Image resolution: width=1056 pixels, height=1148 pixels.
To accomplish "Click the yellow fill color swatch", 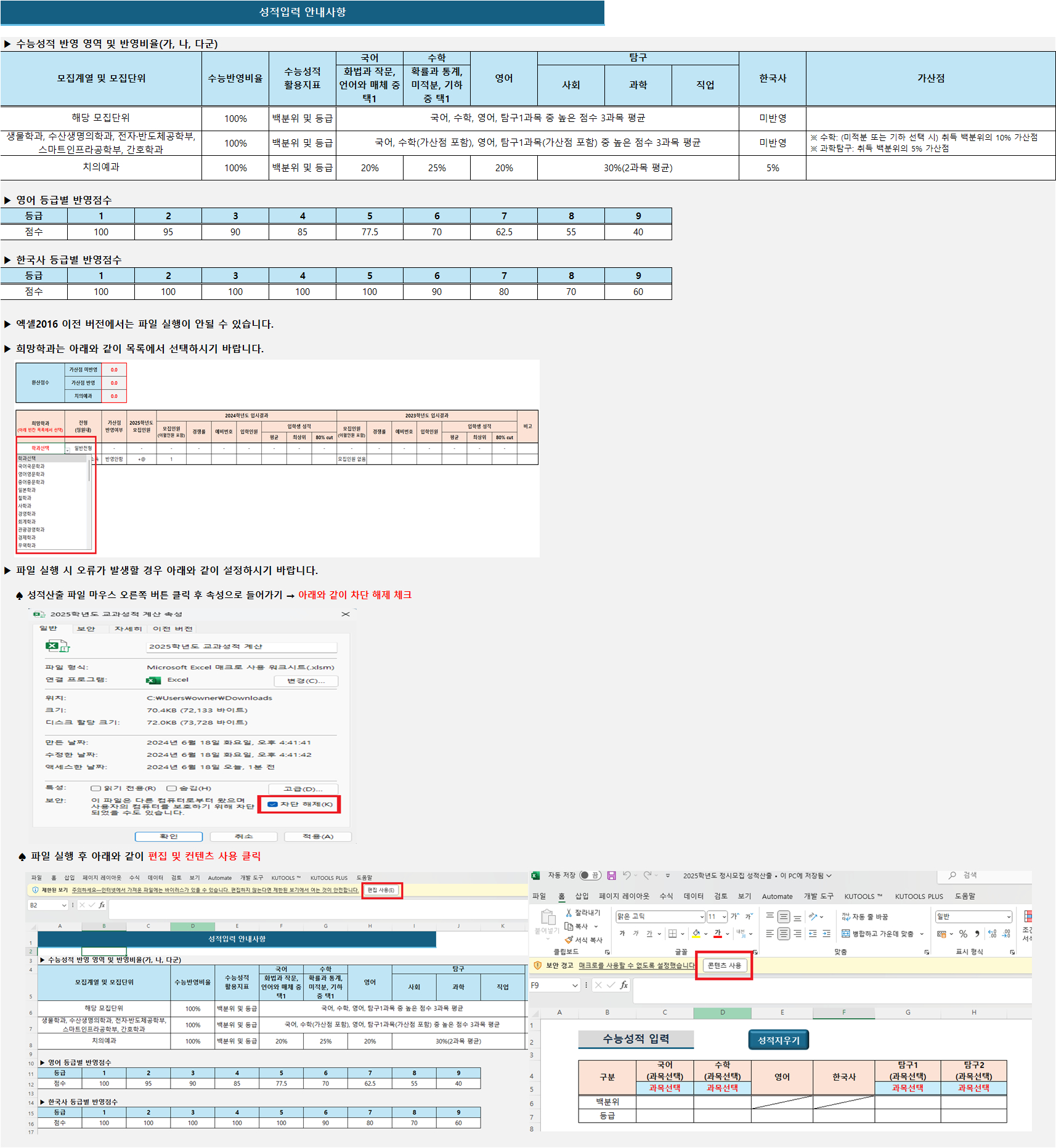I will [x=696, y=934].
